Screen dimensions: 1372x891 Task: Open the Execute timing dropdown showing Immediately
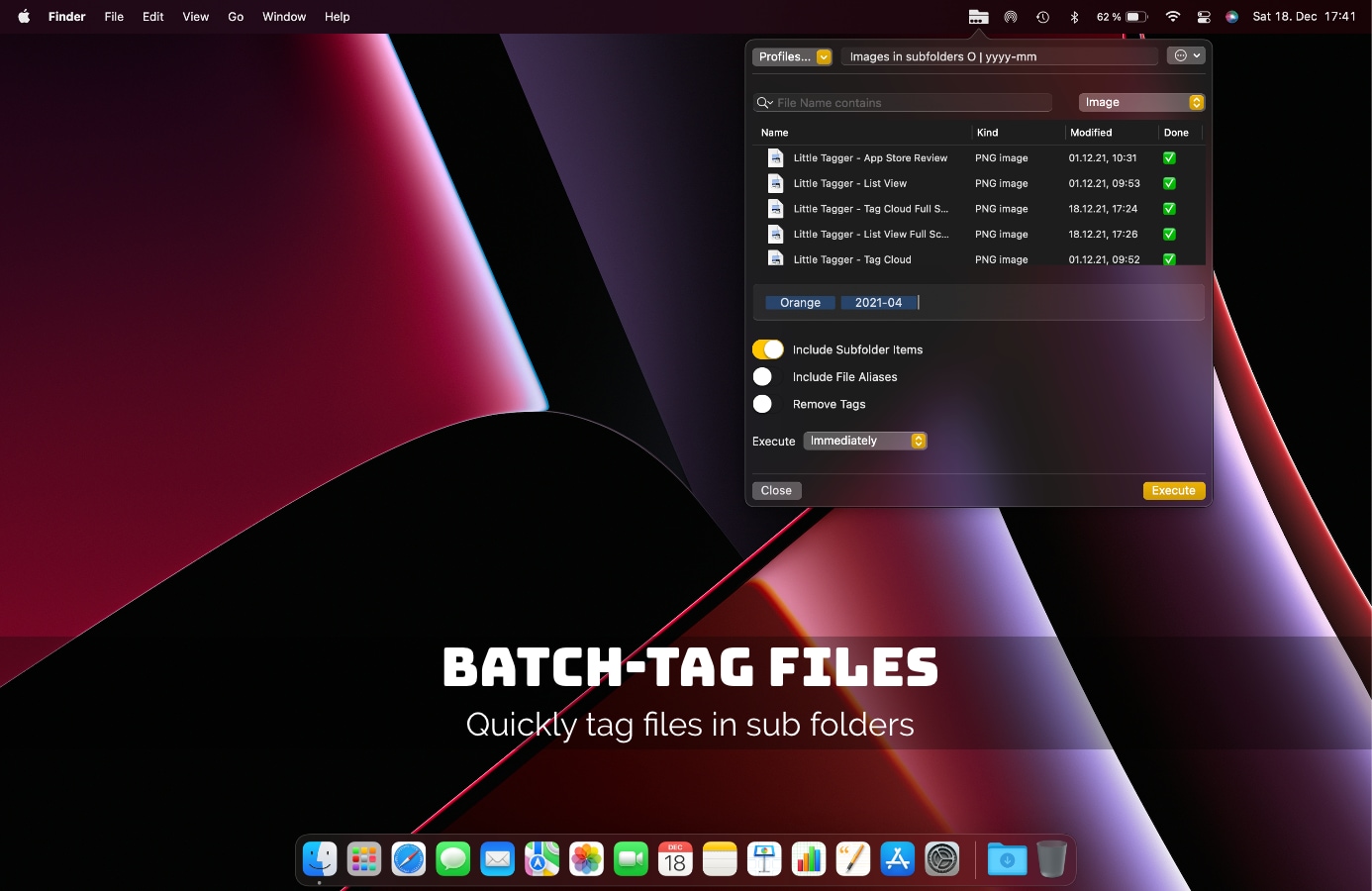864,441
